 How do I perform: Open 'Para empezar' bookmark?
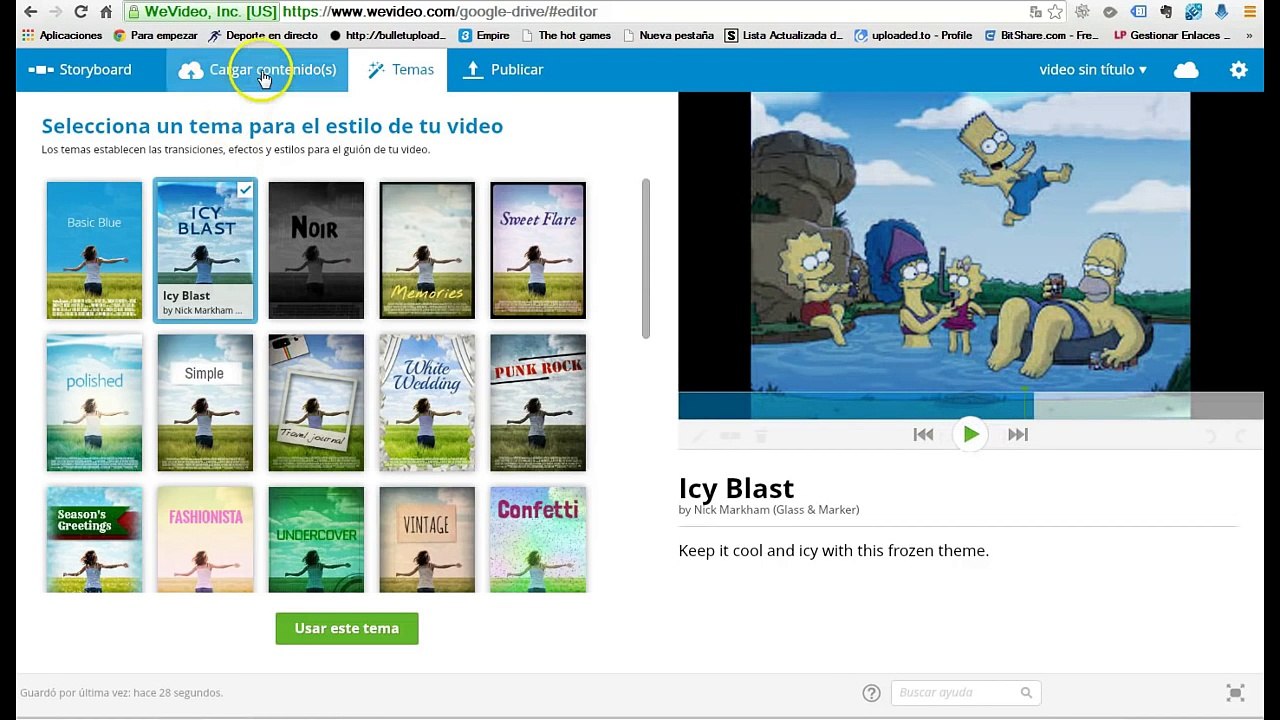pyautogui.click(x=155, y=35)
